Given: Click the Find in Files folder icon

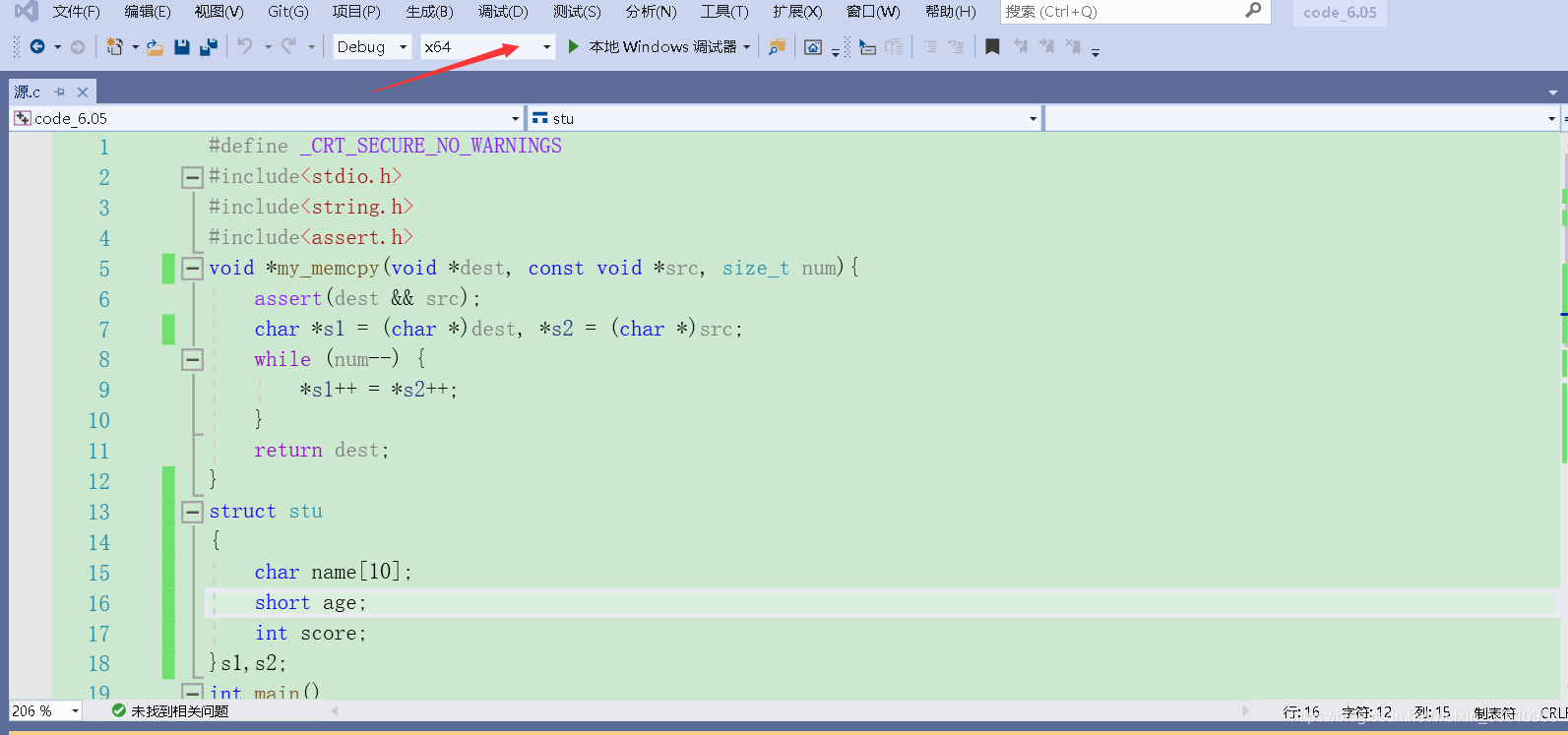Looking at the screenshot, I should pyautogui.click(x=777, y=46).
